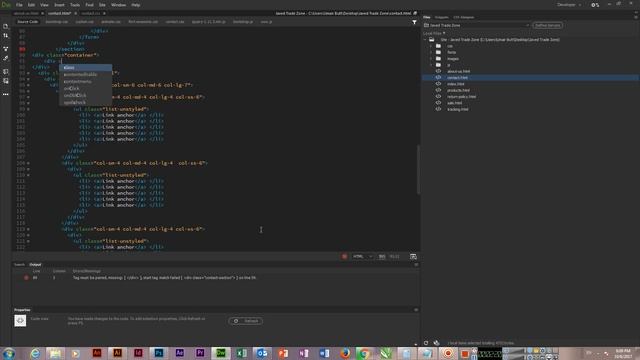Click Format Source Code icon in left toolbar
Screen dimensions: 640x360
click(6, 71)
